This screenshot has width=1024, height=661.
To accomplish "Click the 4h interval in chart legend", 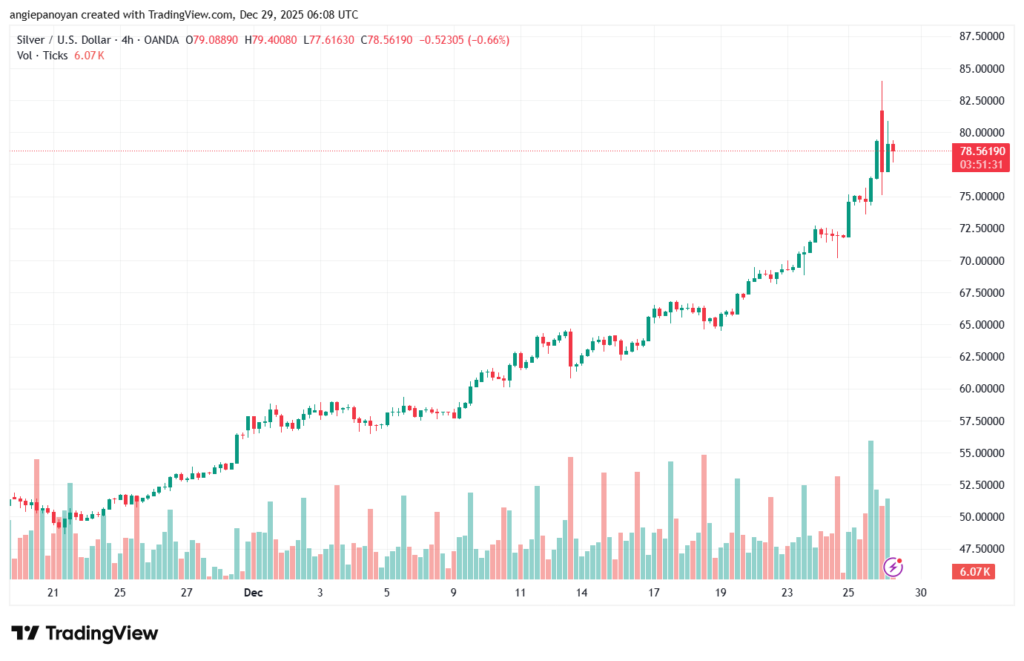I will click(127, 40).
